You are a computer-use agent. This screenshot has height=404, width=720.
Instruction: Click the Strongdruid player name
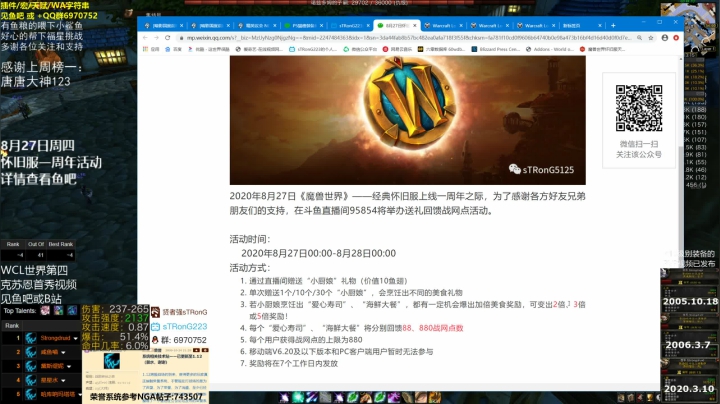coord(55,338)
